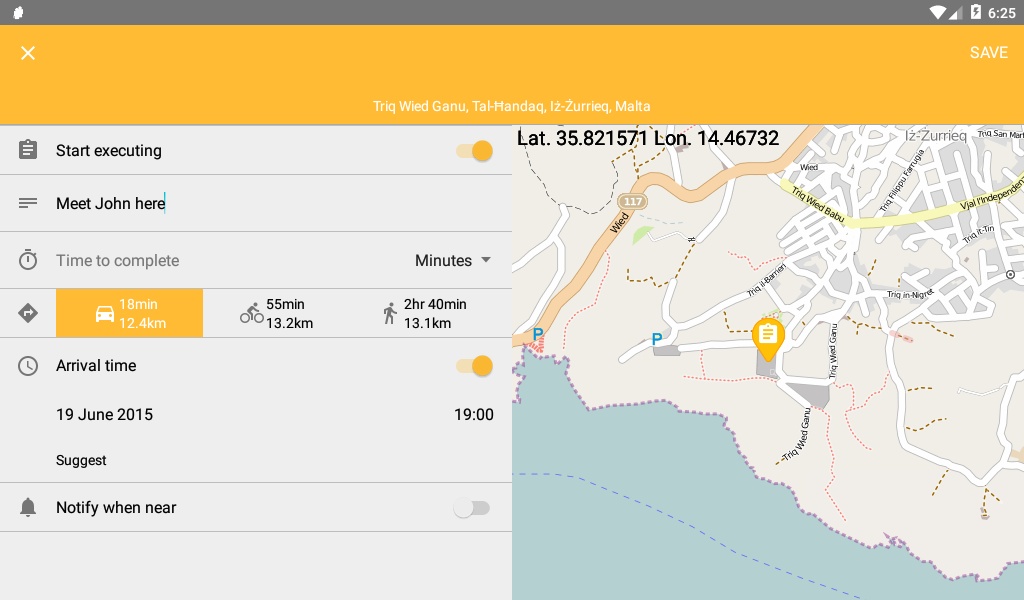Viewport: 1024px width, 600px height.
Task: Click the Wi-Fi signal icon in status bar
Action: point(938,12)
